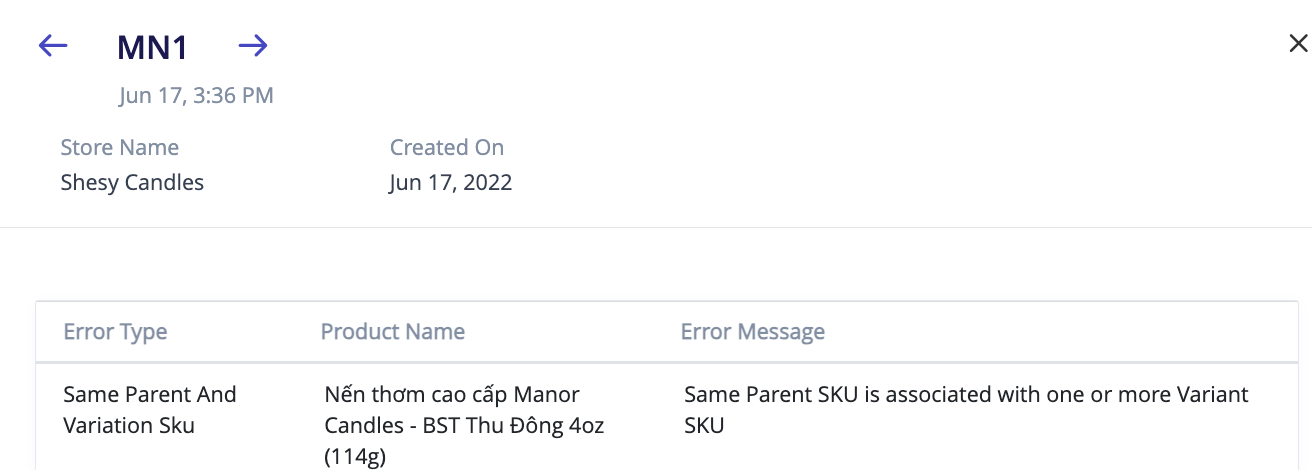Click trailing 'SKU' word on message's second line
Screen dimensions: 1312x470
pyautogui.click(x=704, y=425)
